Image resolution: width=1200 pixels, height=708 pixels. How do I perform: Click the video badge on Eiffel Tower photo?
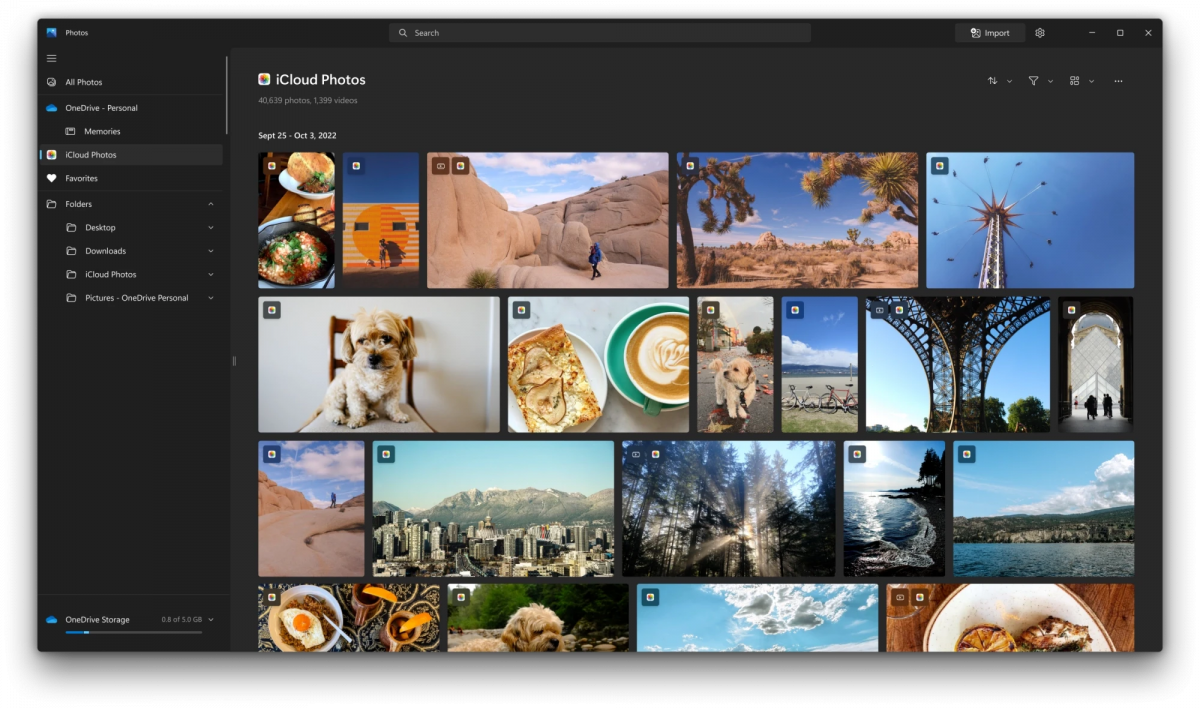coord(880,310)
